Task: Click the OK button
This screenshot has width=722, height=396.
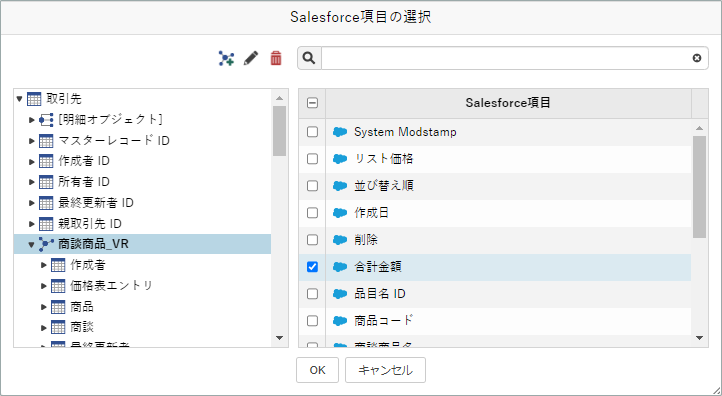Action: [x=317, y=370]
